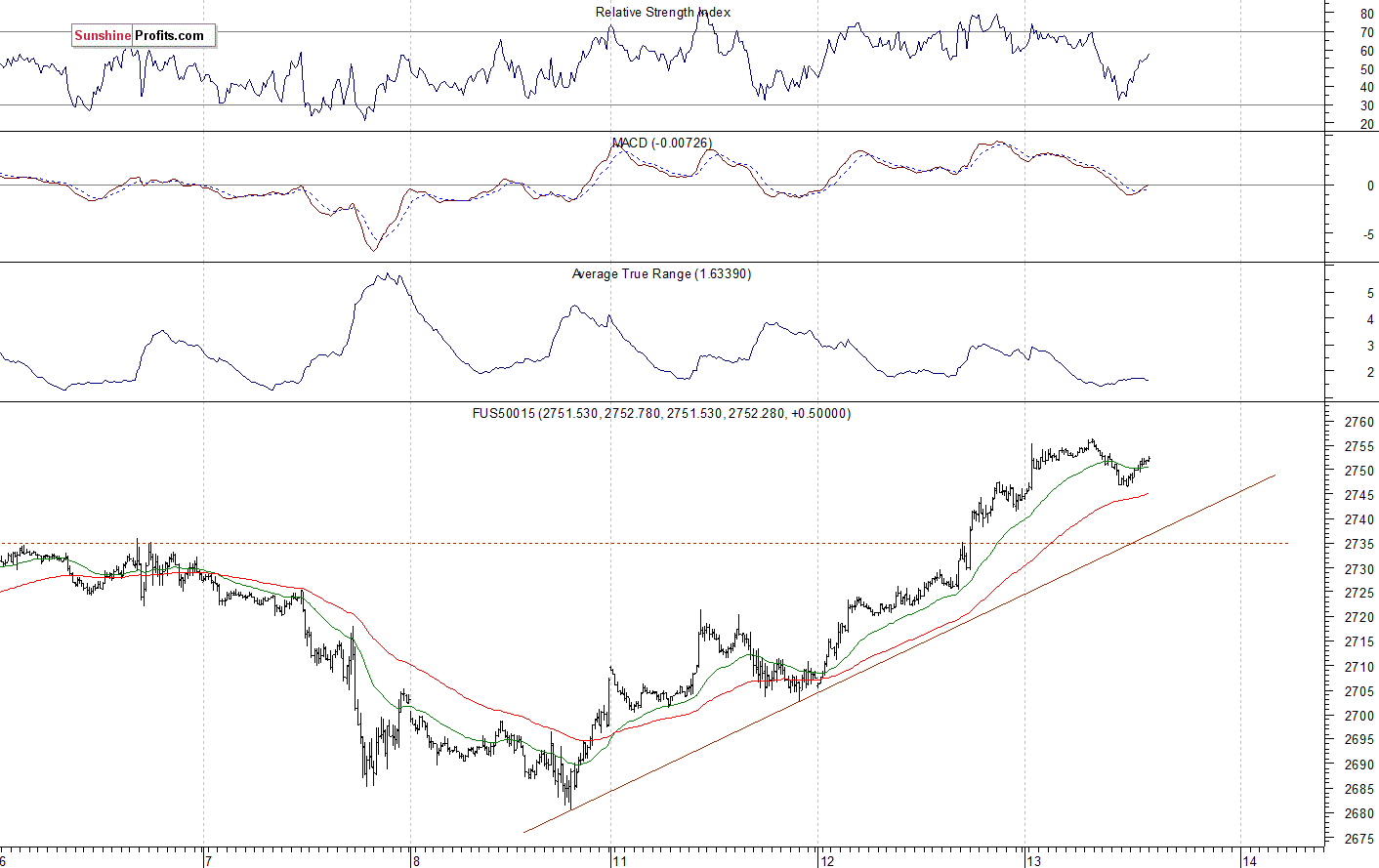
Task: Click the 2675 price axis label
Action: click(x=1358, y=839)
